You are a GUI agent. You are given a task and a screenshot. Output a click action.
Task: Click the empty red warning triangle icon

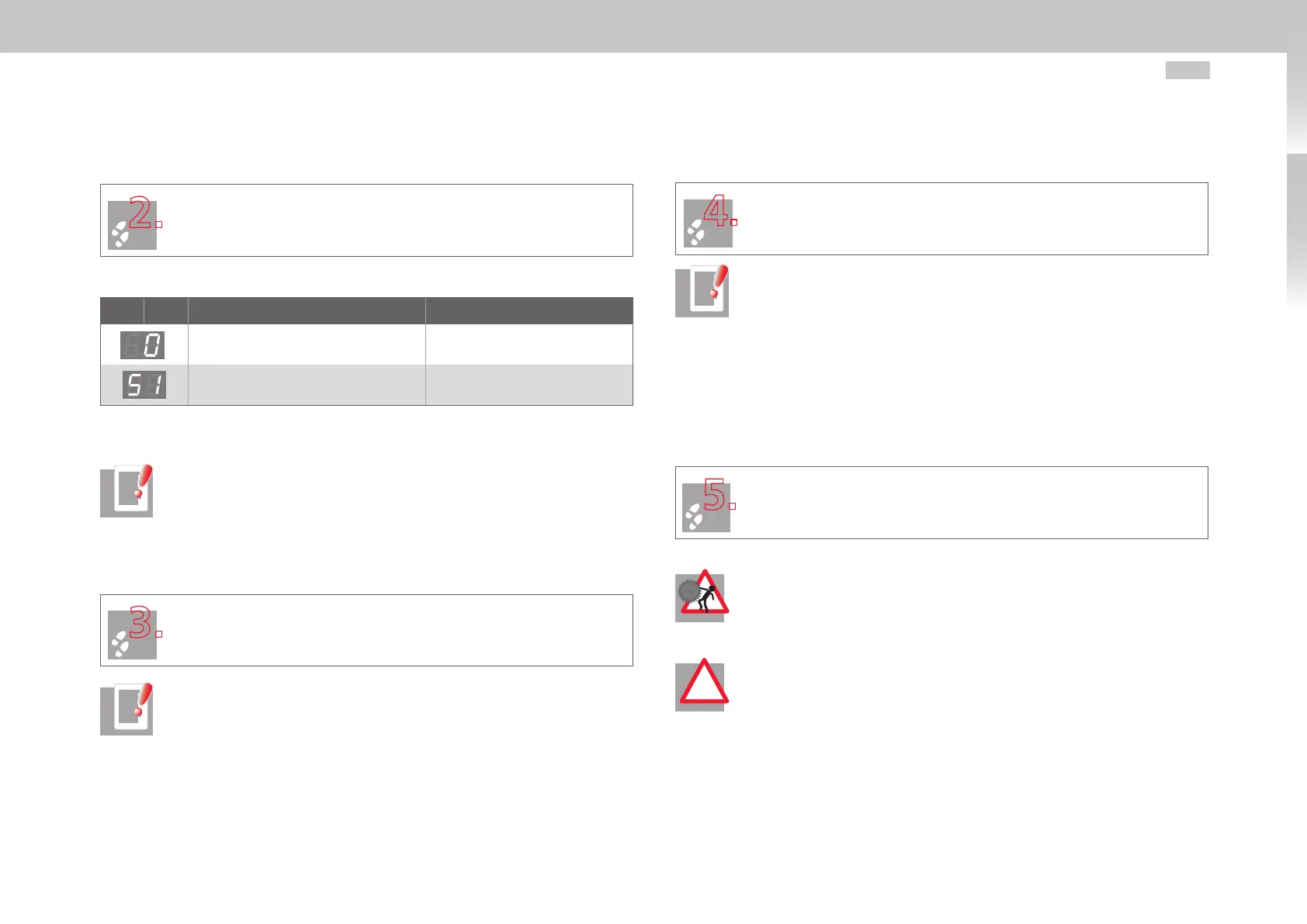tap(701, 686)
